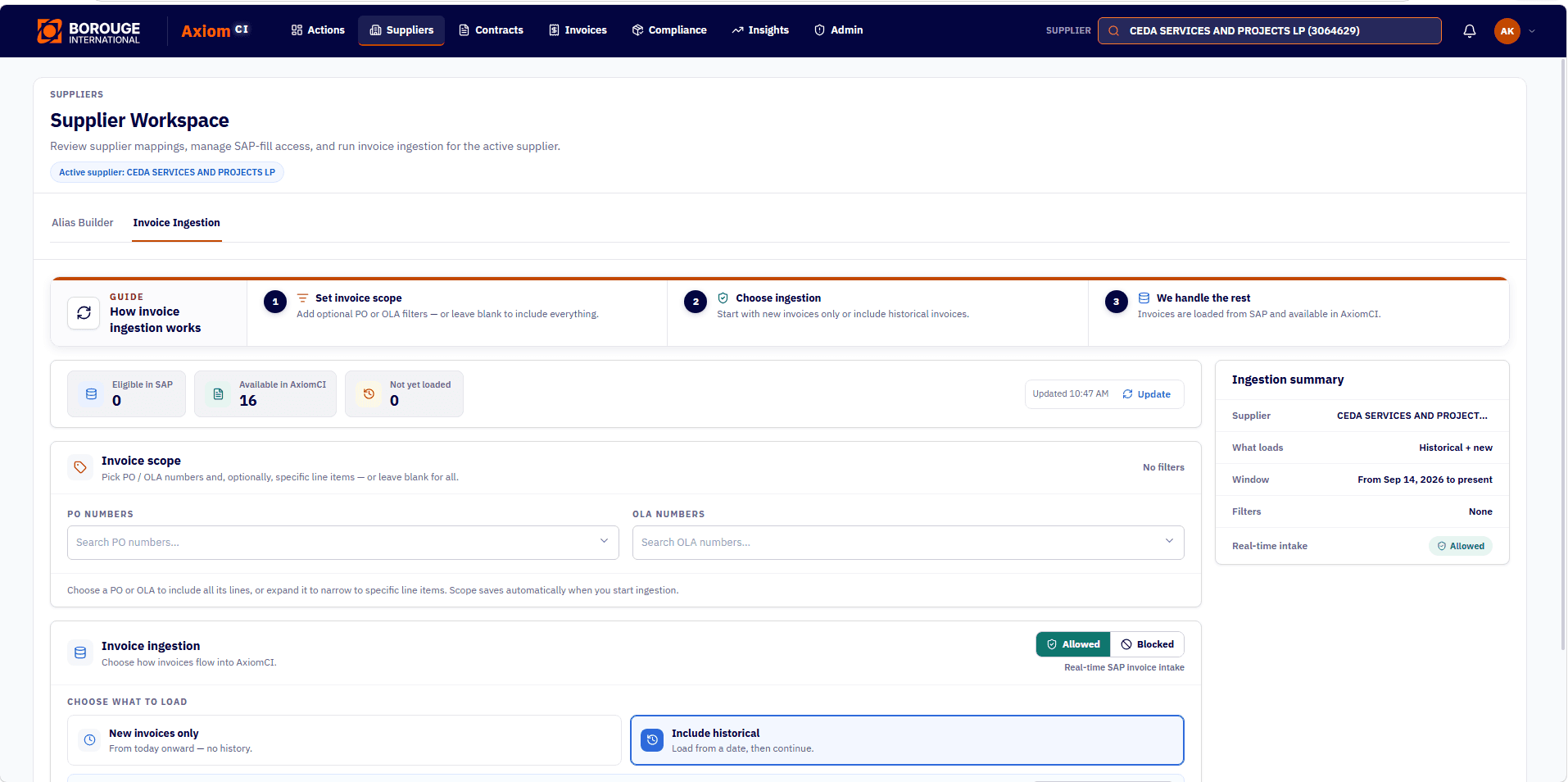The width and height of the screenshot is (1568, 782).
Task: Click the guide refresh cycle icon
Action: point(84,312)
